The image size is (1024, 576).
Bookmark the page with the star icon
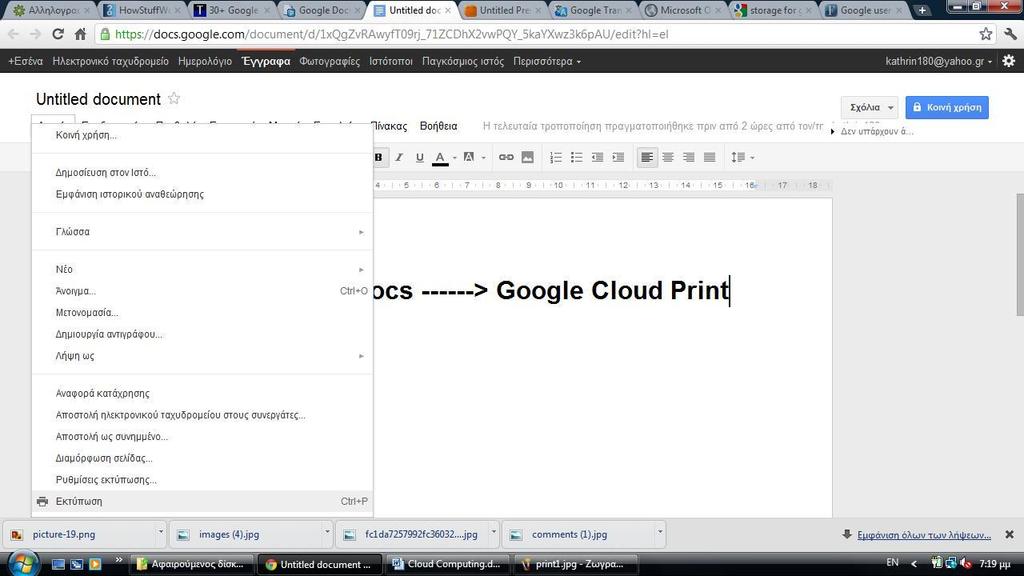point(985,34)
